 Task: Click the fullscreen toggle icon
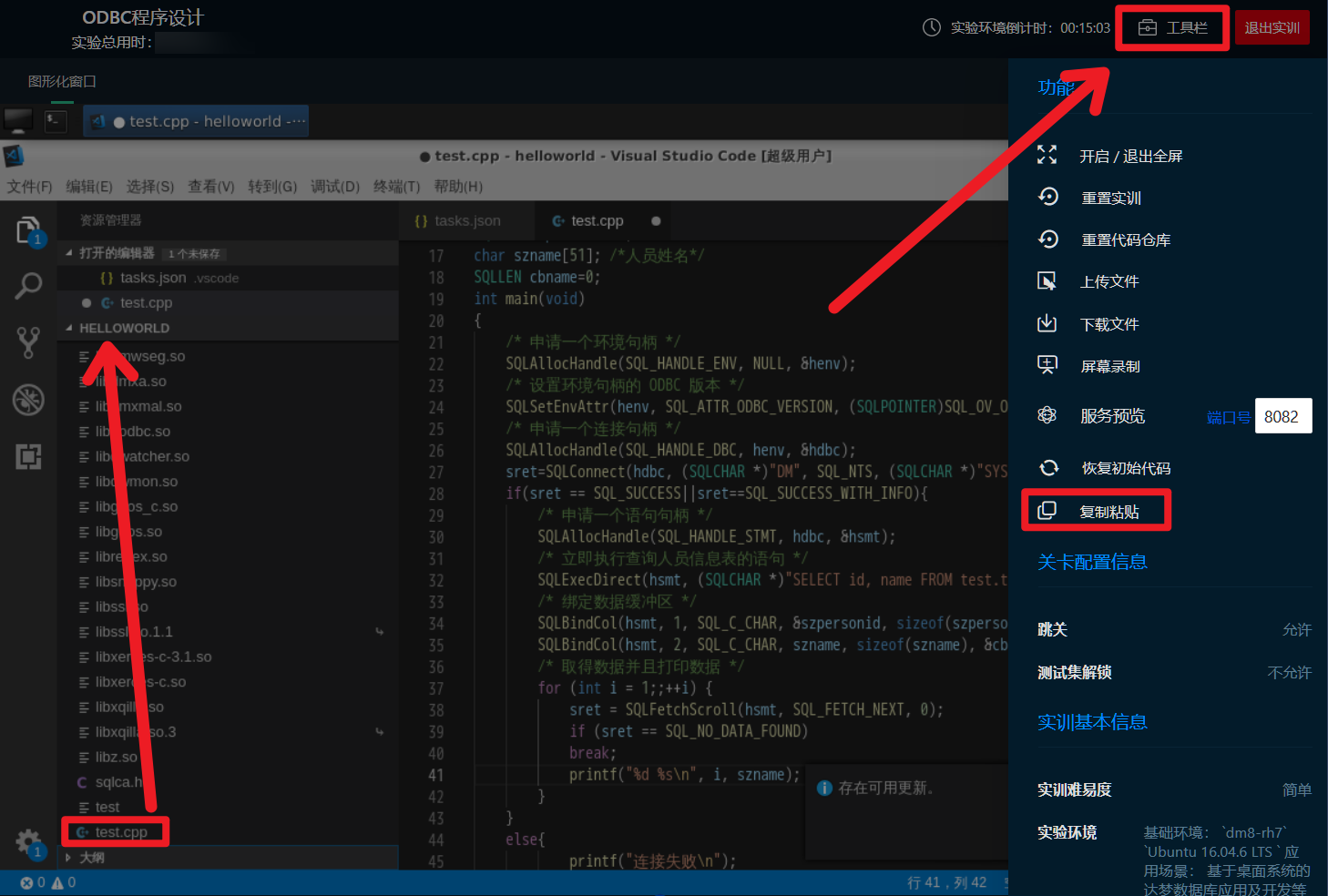point(1047,156)
